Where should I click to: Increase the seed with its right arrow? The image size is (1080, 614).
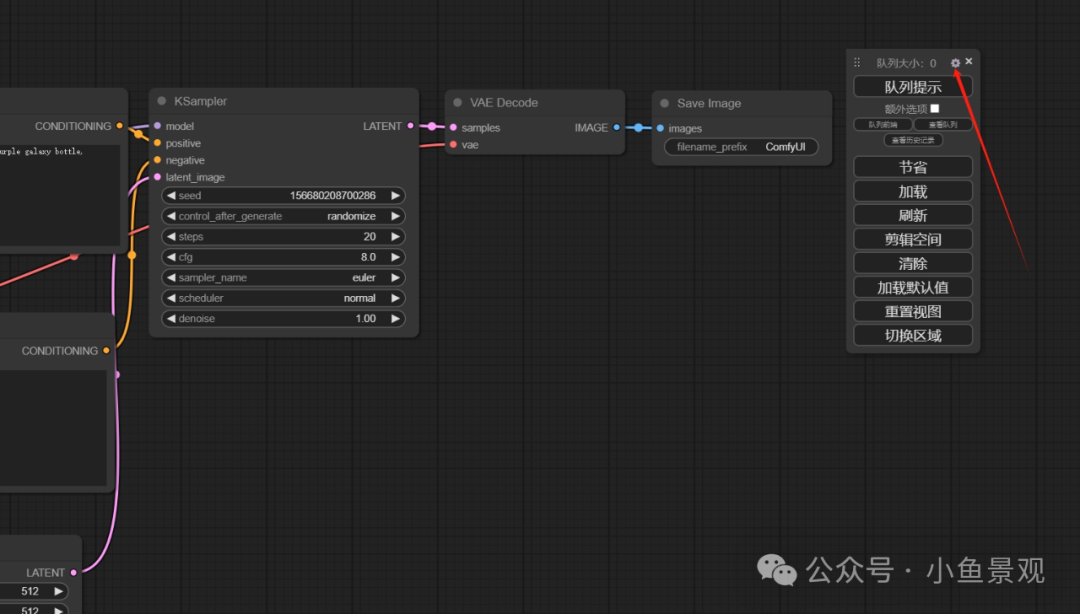point(395,196)
